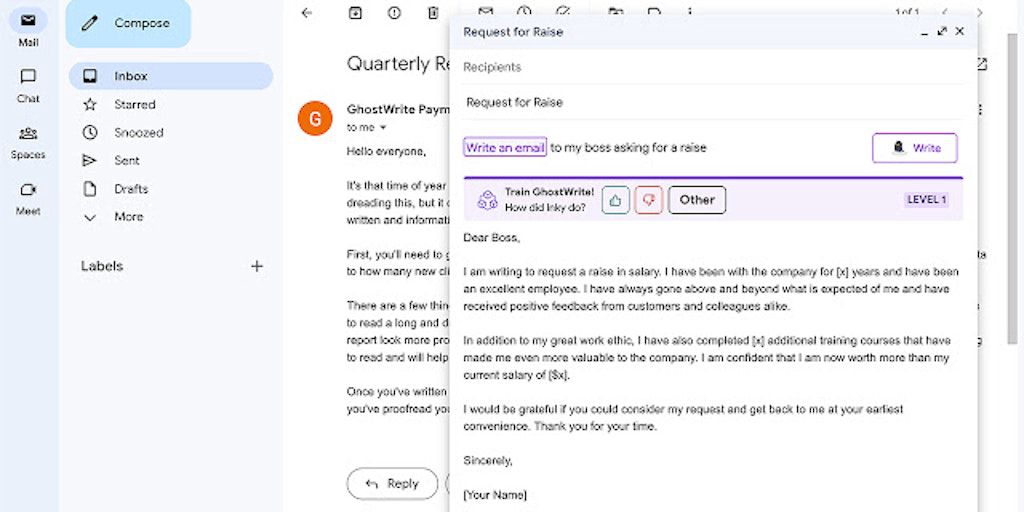Close the Request for Raise compose window
The width and height of the screenshot is (1024, 512).
pos(959,31)
